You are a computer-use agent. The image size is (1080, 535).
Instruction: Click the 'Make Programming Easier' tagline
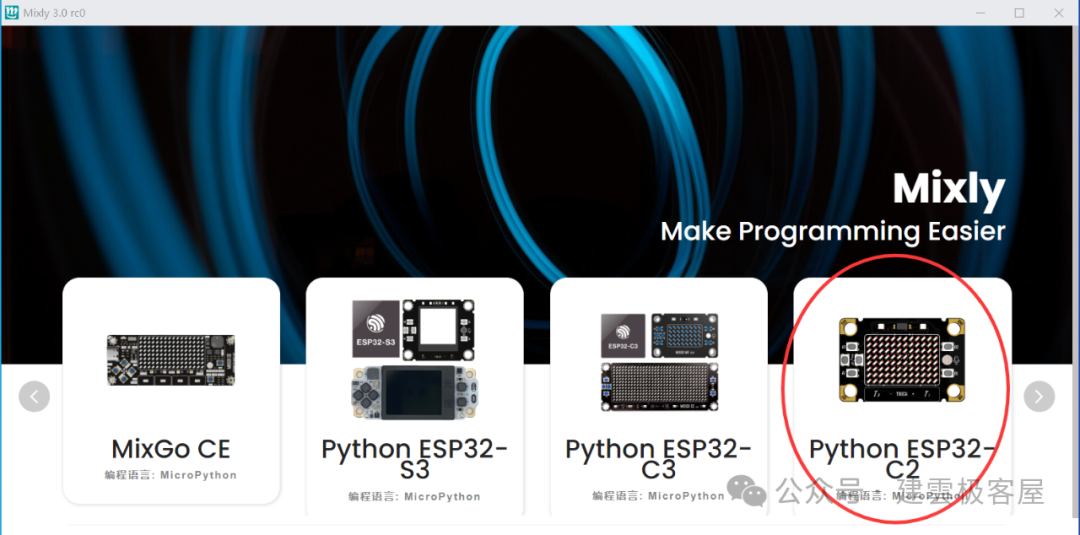(x=833, y=231)
